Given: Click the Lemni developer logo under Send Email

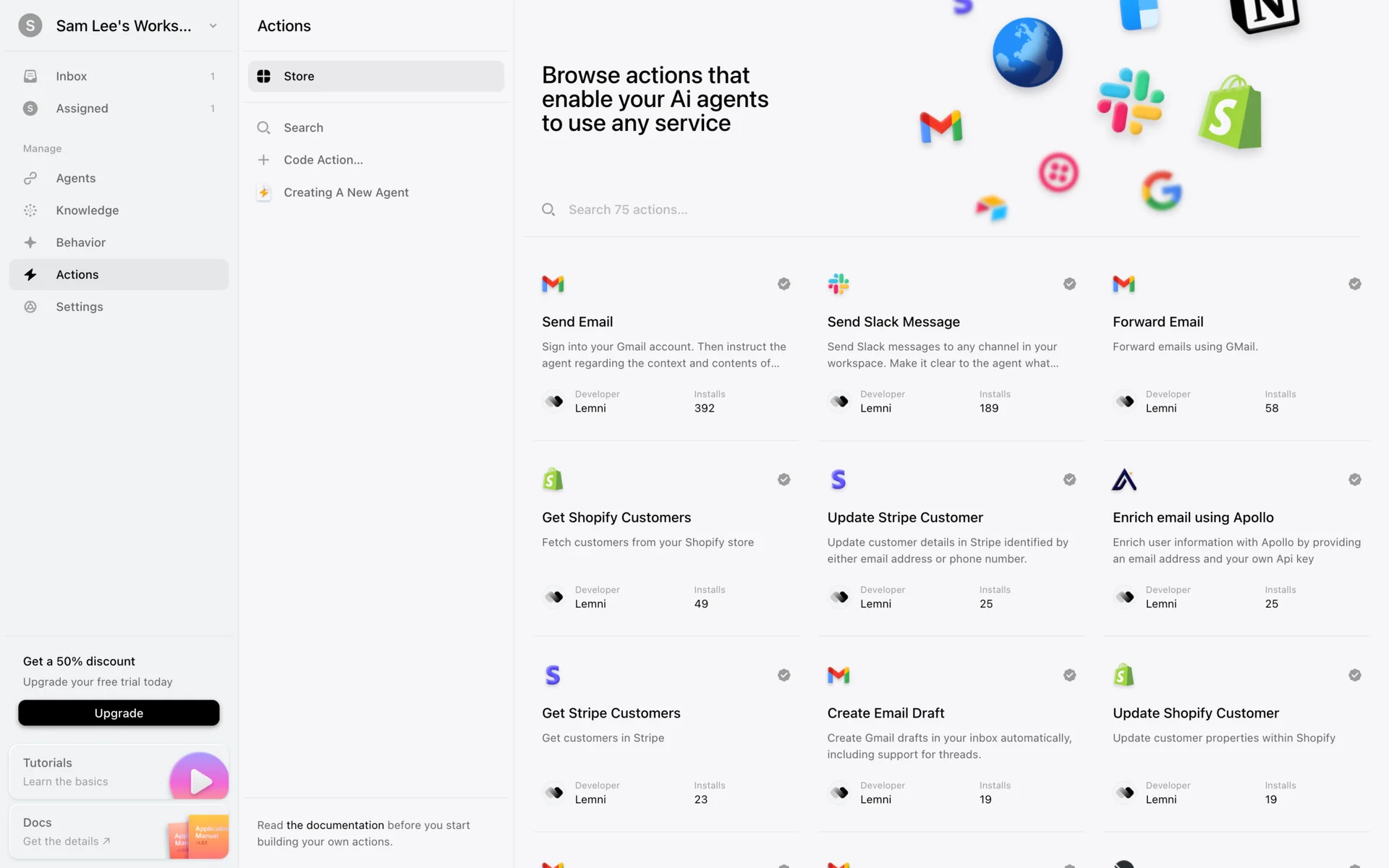Looking at the screenshot, I should (555, 401).
